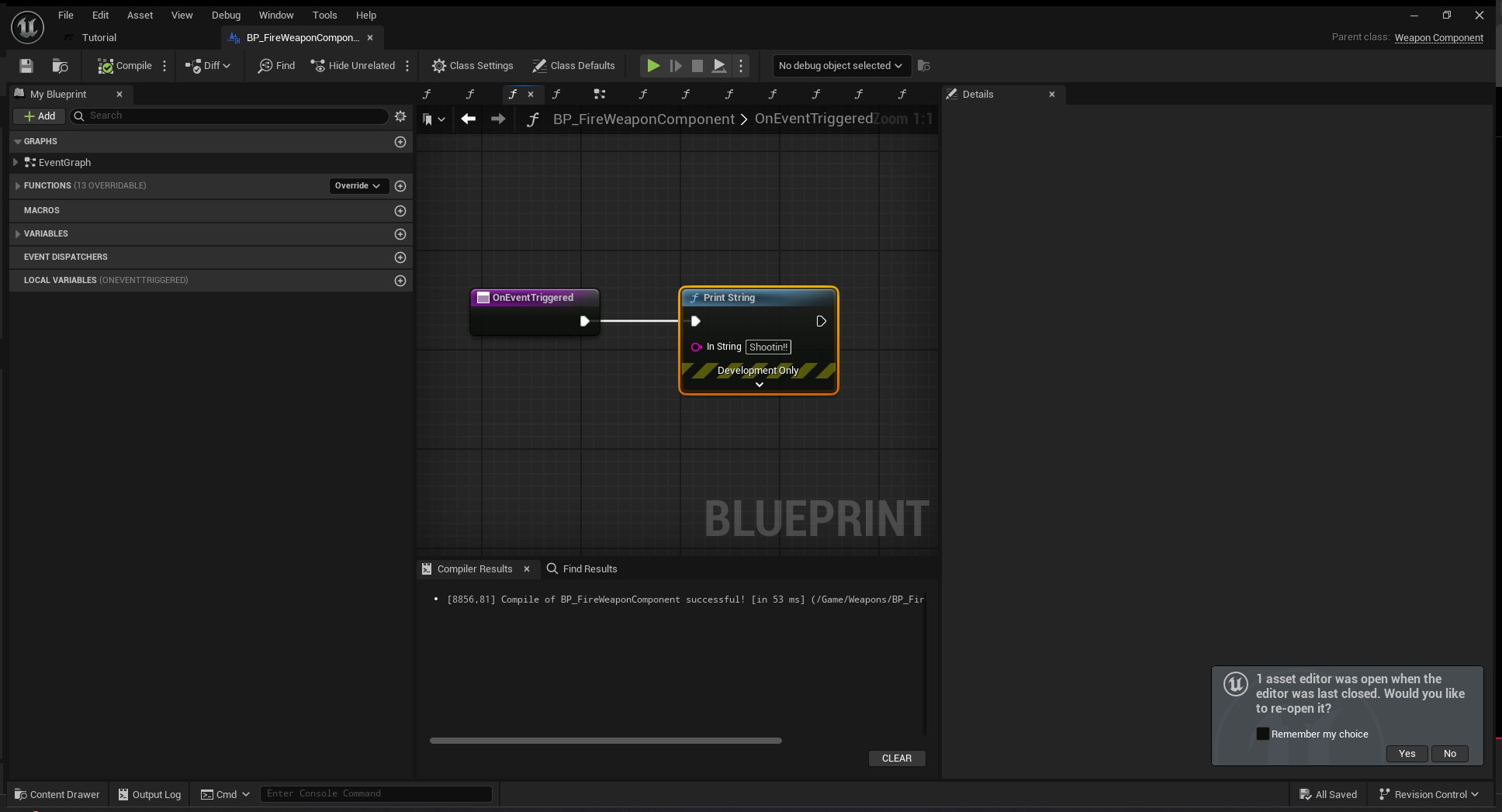Open the Tools menu
Viewport: 1502px width, 812px height.
(x=325, y=15)
